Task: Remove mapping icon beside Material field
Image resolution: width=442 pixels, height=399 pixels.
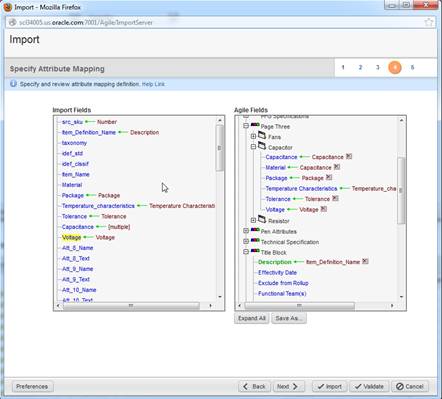Action: pos(337,167)
